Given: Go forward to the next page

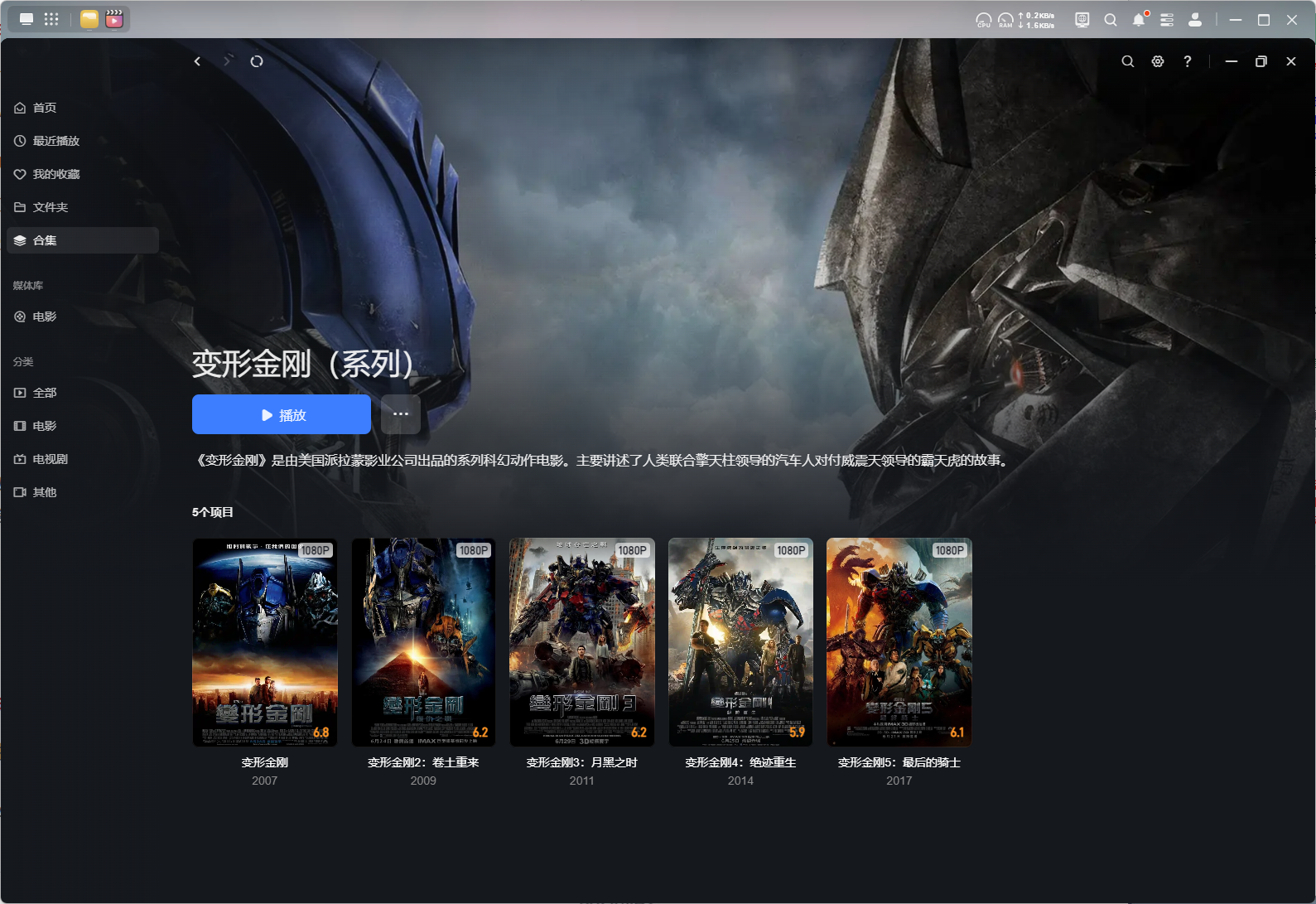Looking at the screenshot, I should tap(227, 61).
